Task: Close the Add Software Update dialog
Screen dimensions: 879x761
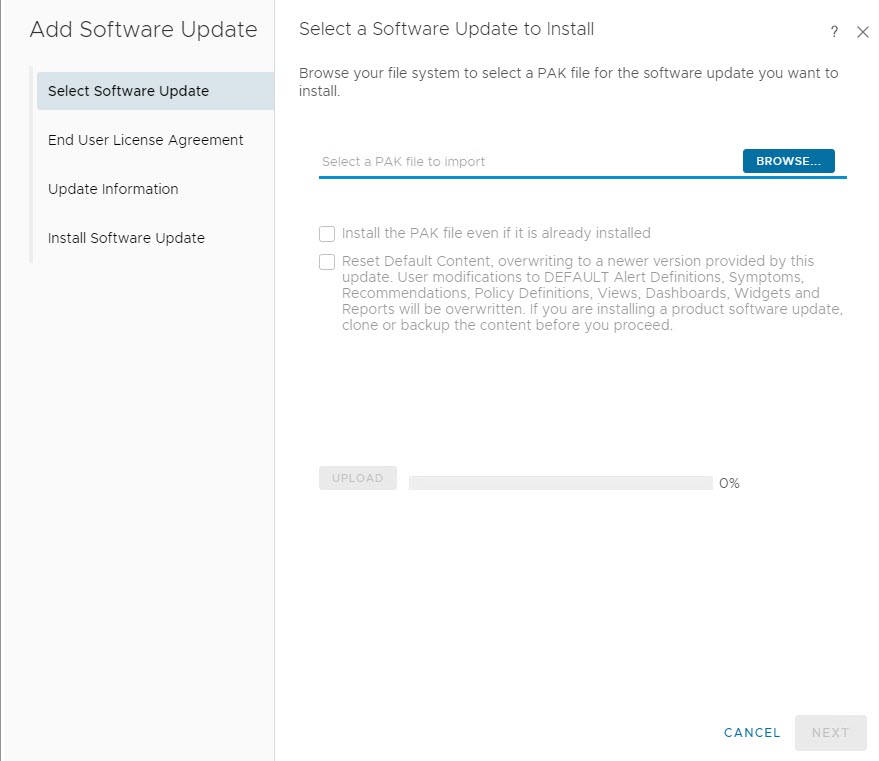Action: tap(863, 32)
